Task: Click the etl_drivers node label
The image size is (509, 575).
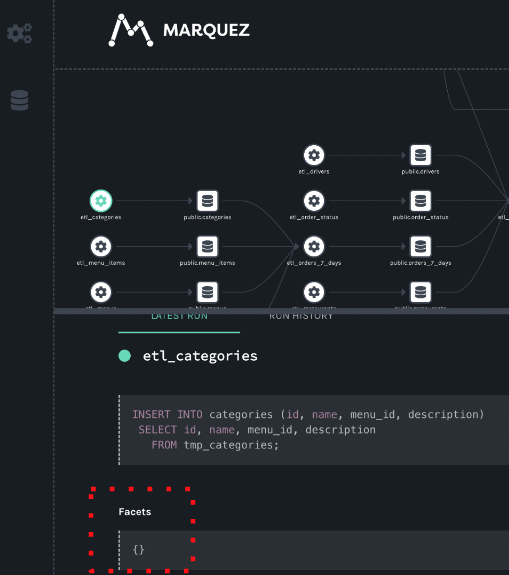Action: tap(314, 171)
